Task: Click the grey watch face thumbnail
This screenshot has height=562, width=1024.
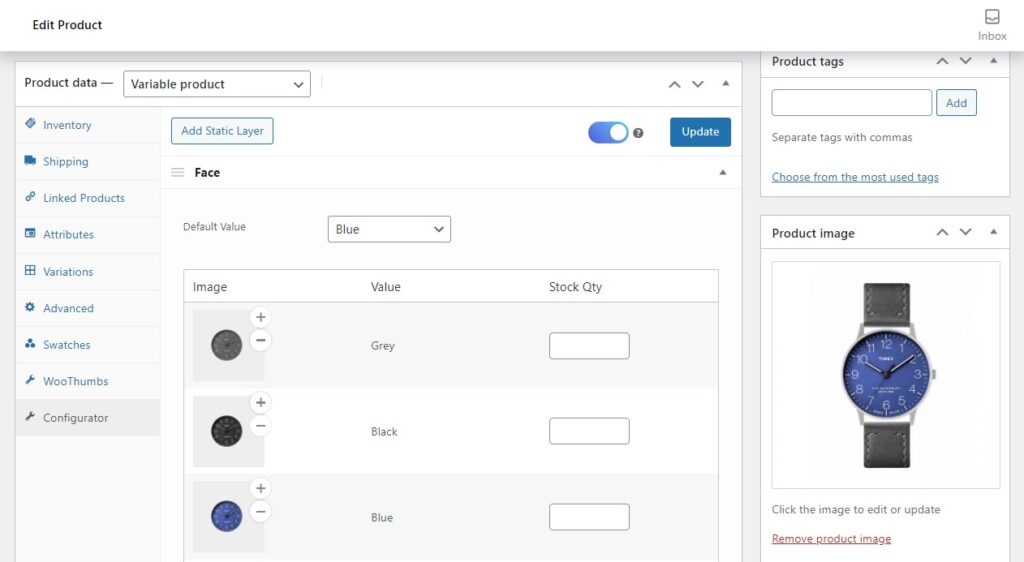Action: tap(227, 345)
